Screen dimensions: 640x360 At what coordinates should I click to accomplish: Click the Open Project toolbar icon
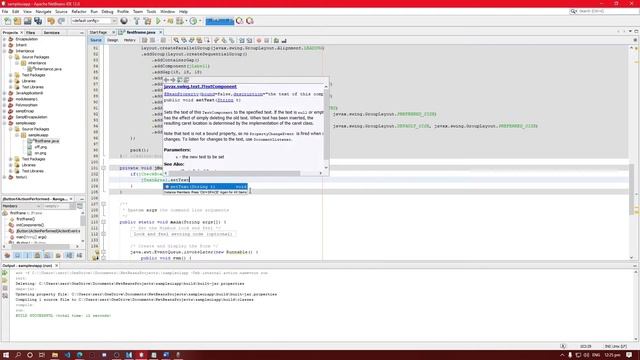pos(27,21)
